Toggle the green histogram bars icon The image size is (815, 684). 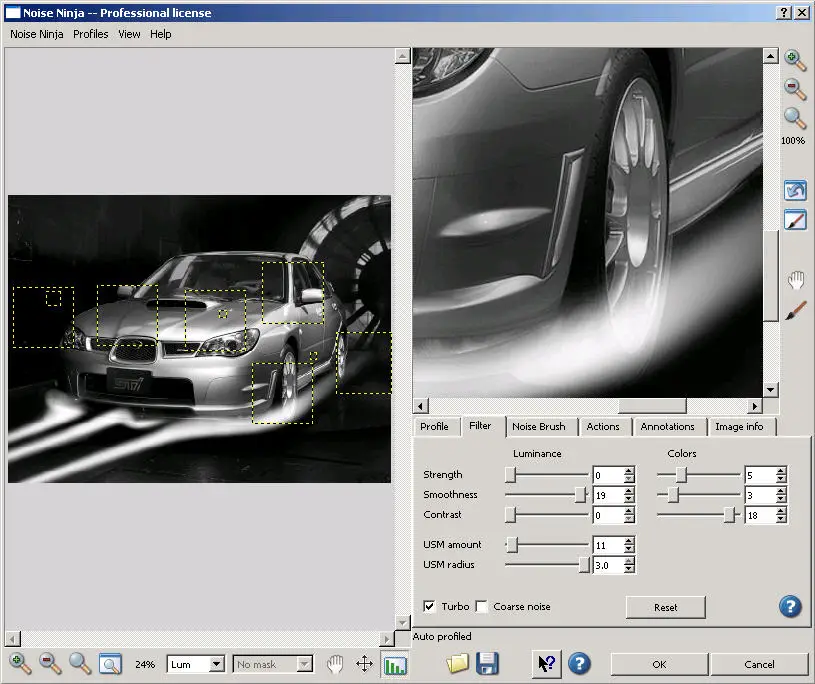tap(395, 664)
